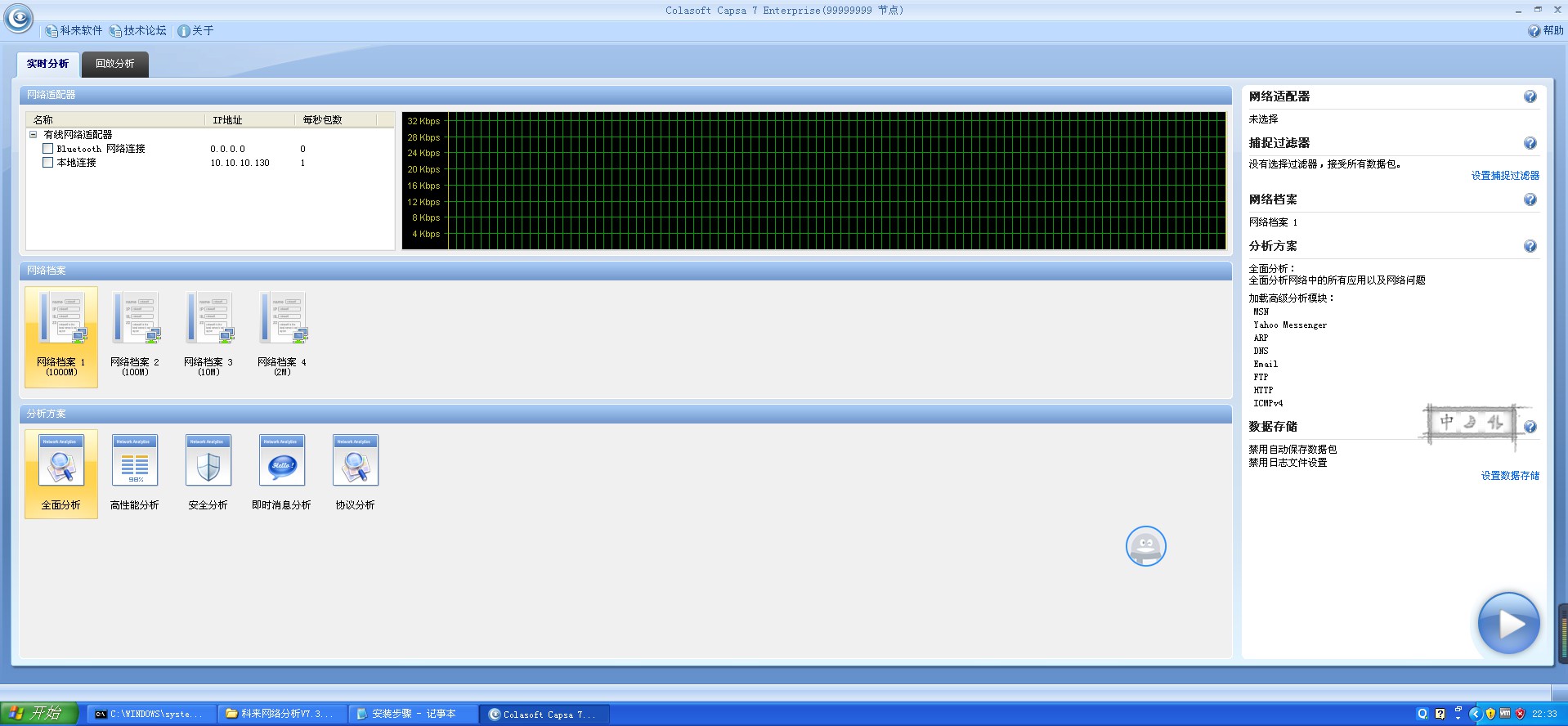Screen dimensions: 1568x726
Task: Click the IP地址 column header
Action: click(x=249, y=120)
